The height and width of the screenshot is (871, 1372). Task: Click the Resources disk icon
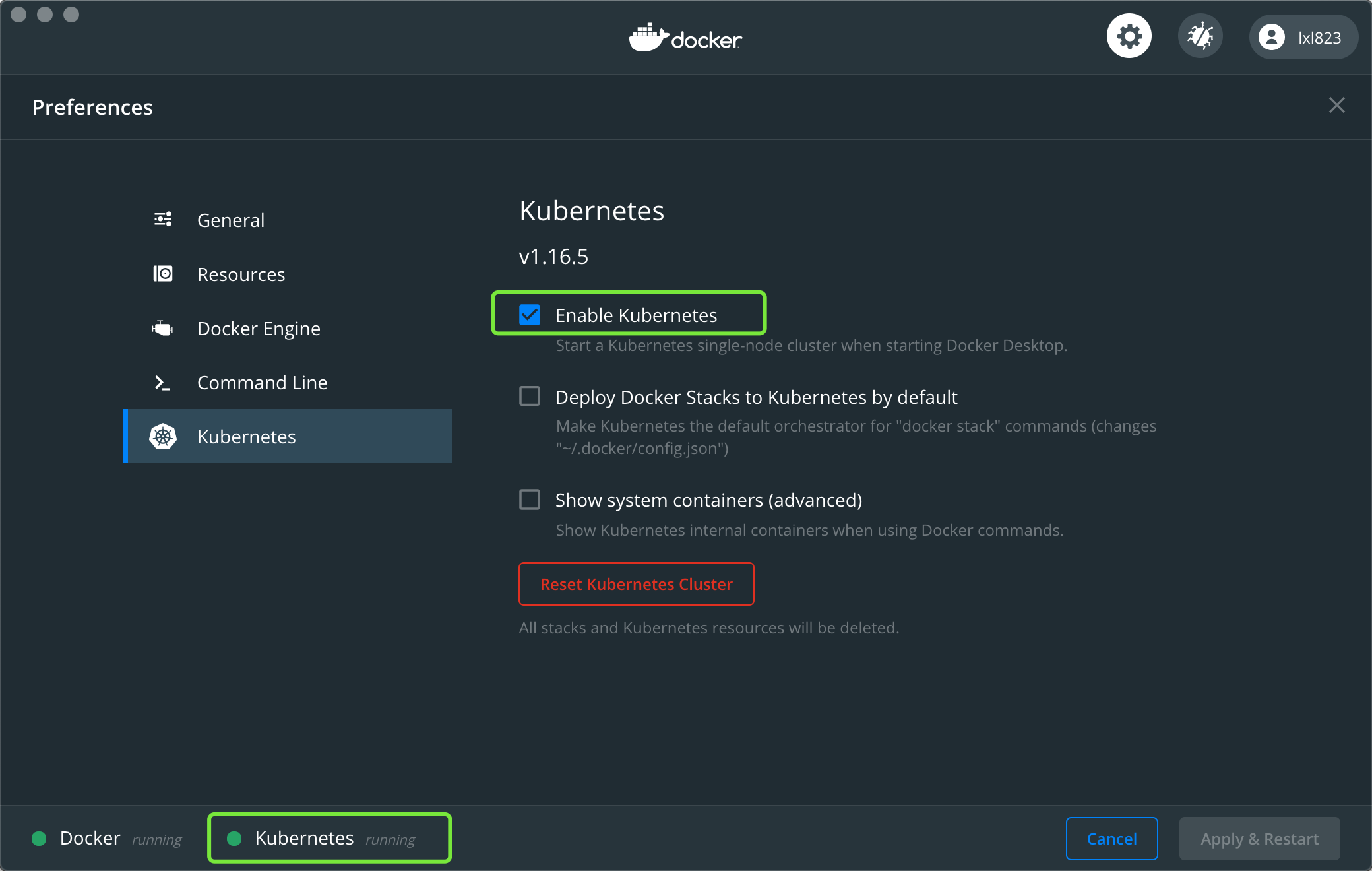tap(163, 274)
